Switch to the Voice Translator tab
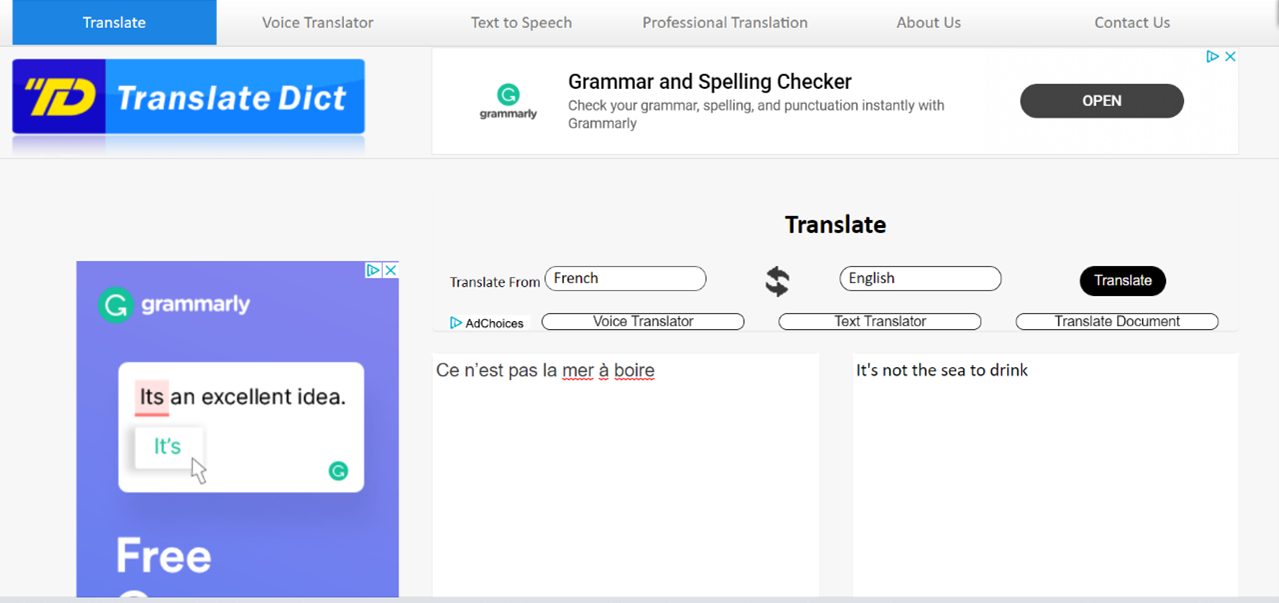Viewport: 1279px width, 603px height. coord(317,22)
